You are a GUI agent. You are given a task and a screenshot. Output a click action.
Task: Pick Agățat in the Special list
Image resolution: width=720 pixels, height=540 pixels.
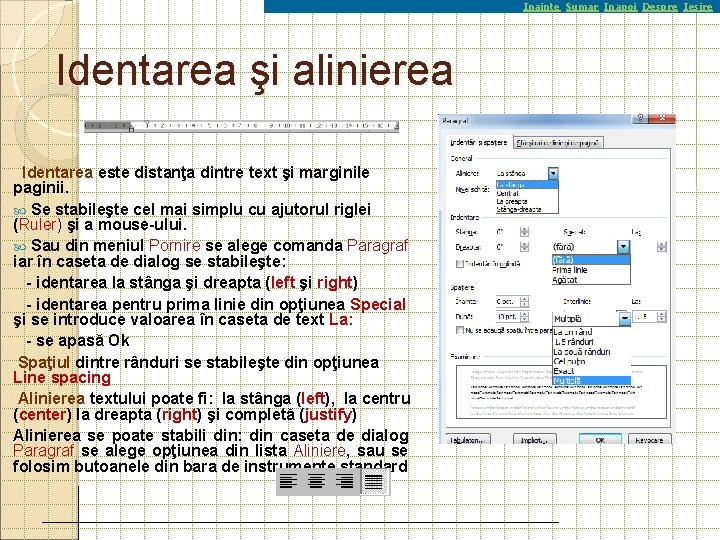pos(591,280)
